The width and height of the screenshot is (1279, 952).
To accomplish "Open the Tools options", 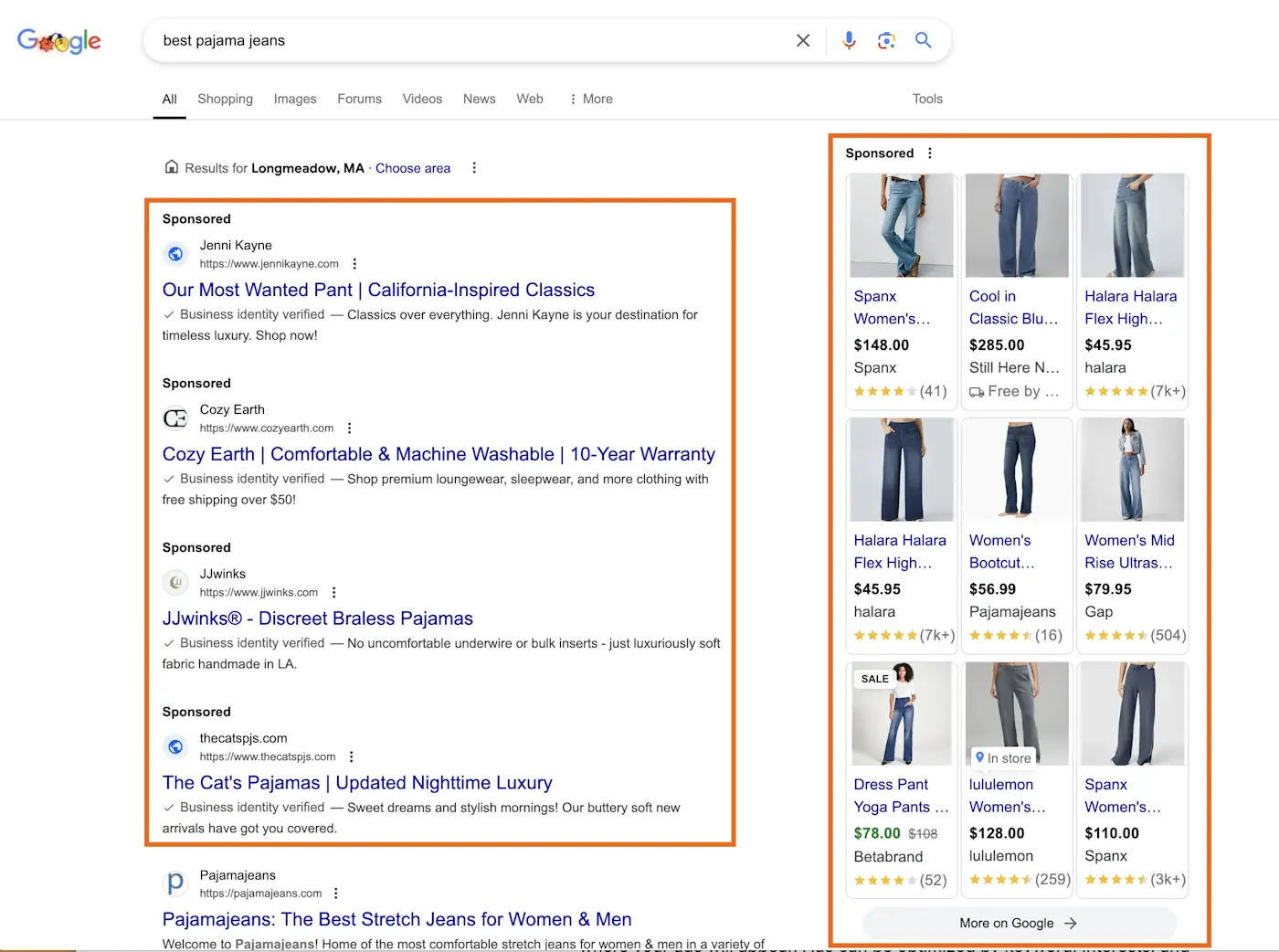I will click(927, 99).
